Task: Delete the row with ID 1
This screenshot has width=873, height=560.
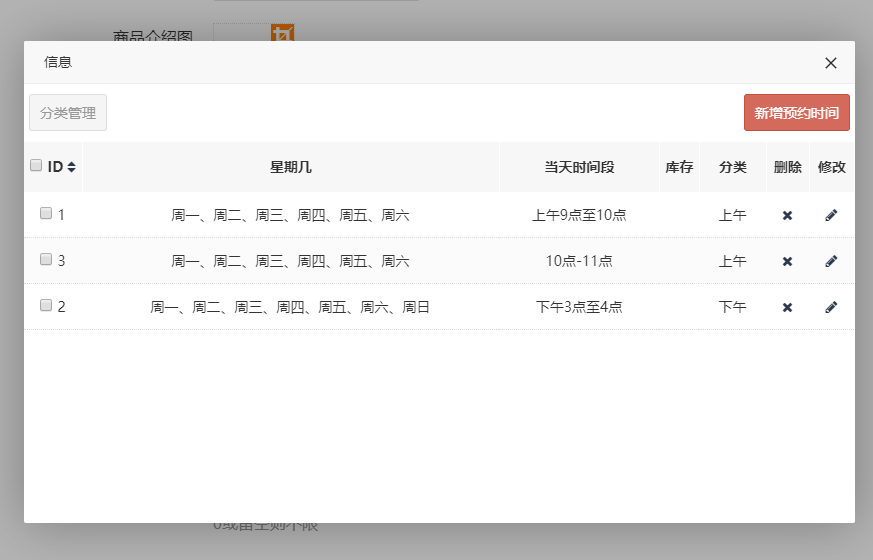Action: pos(787,215)
